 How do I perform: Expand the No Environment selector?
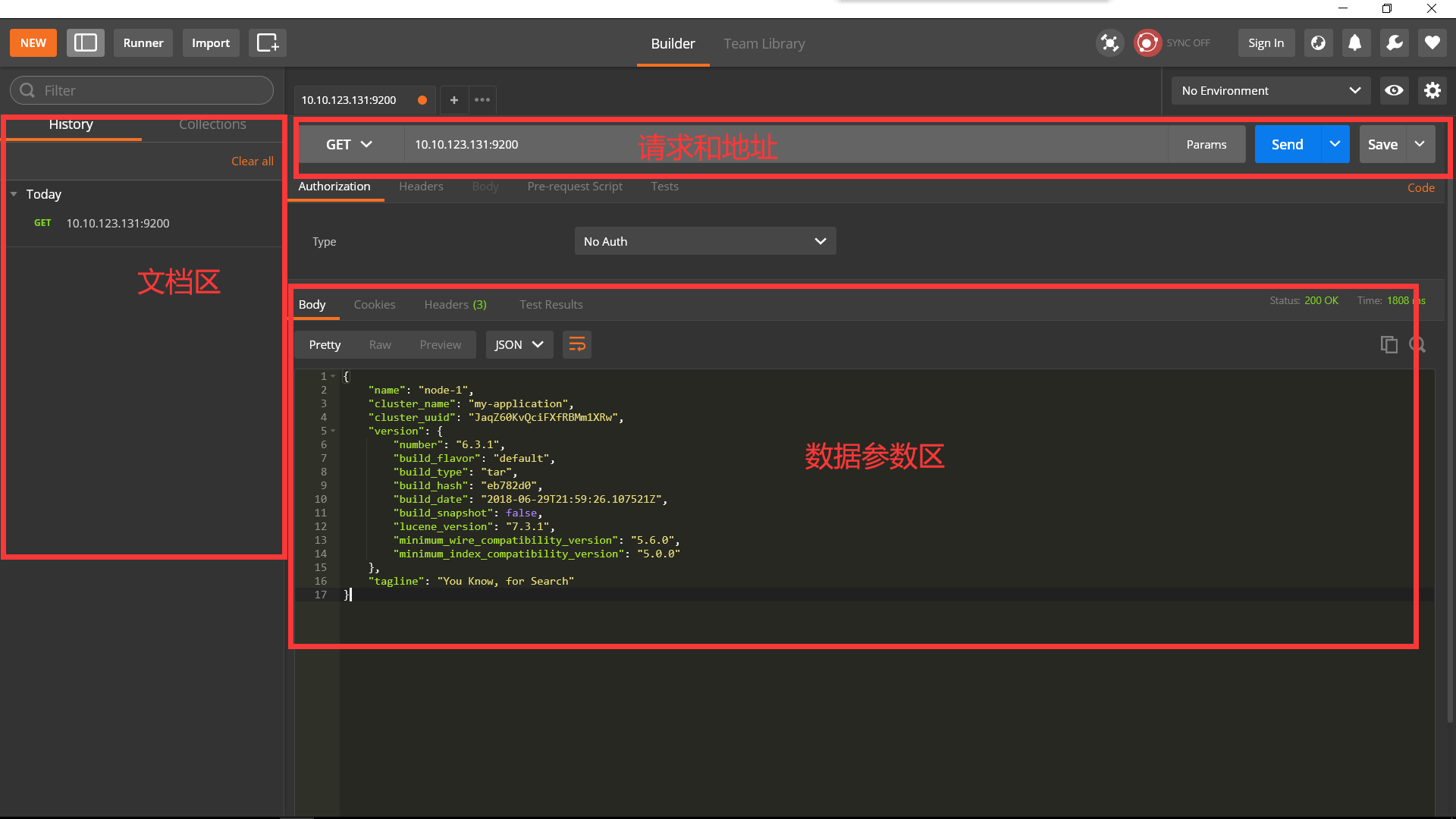click(1271, 90)
